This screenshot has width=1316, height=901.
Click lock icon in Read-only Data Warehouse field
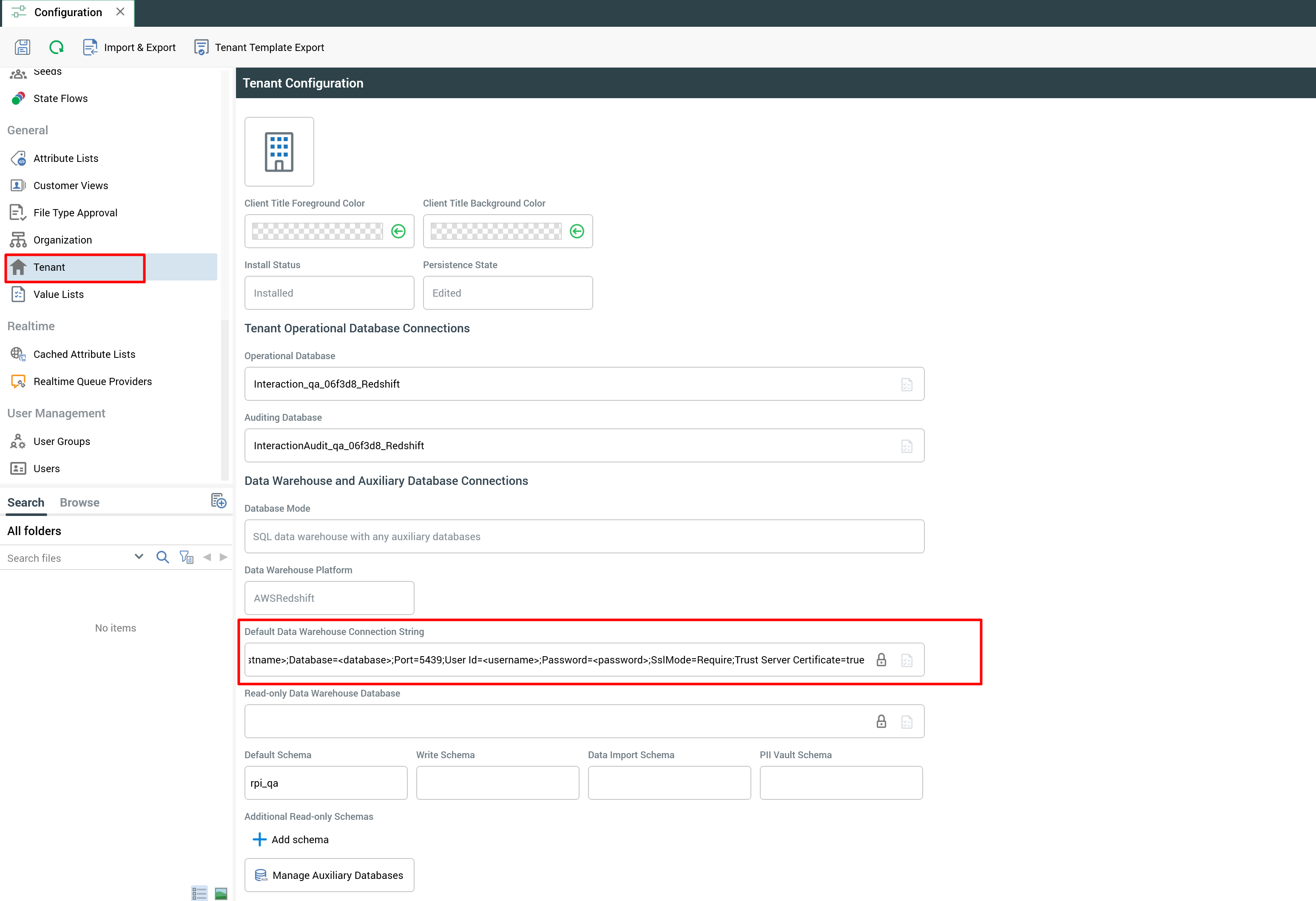[x=881, y=722]
